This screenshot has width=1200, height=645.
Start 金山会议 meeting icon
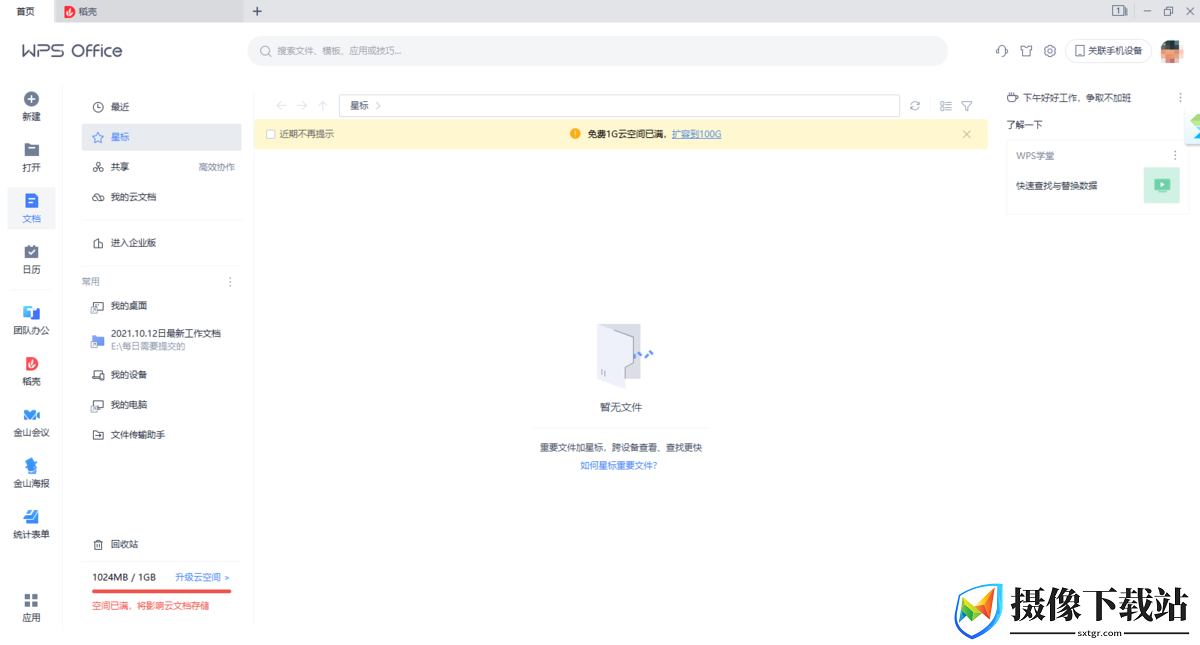pos(31,415)
